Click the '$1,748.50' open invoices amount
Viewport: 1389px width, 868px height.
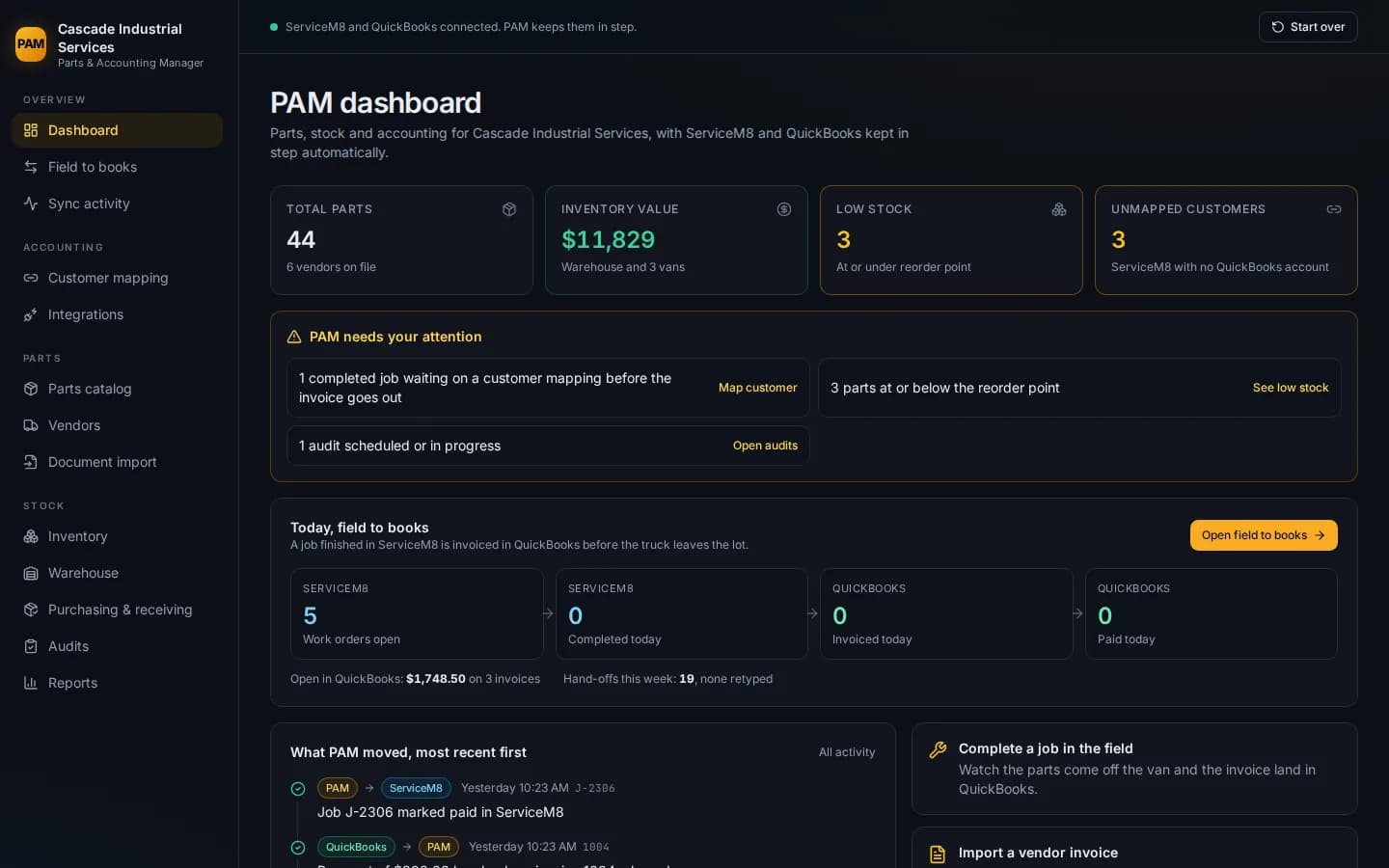[x=436, y=679]
